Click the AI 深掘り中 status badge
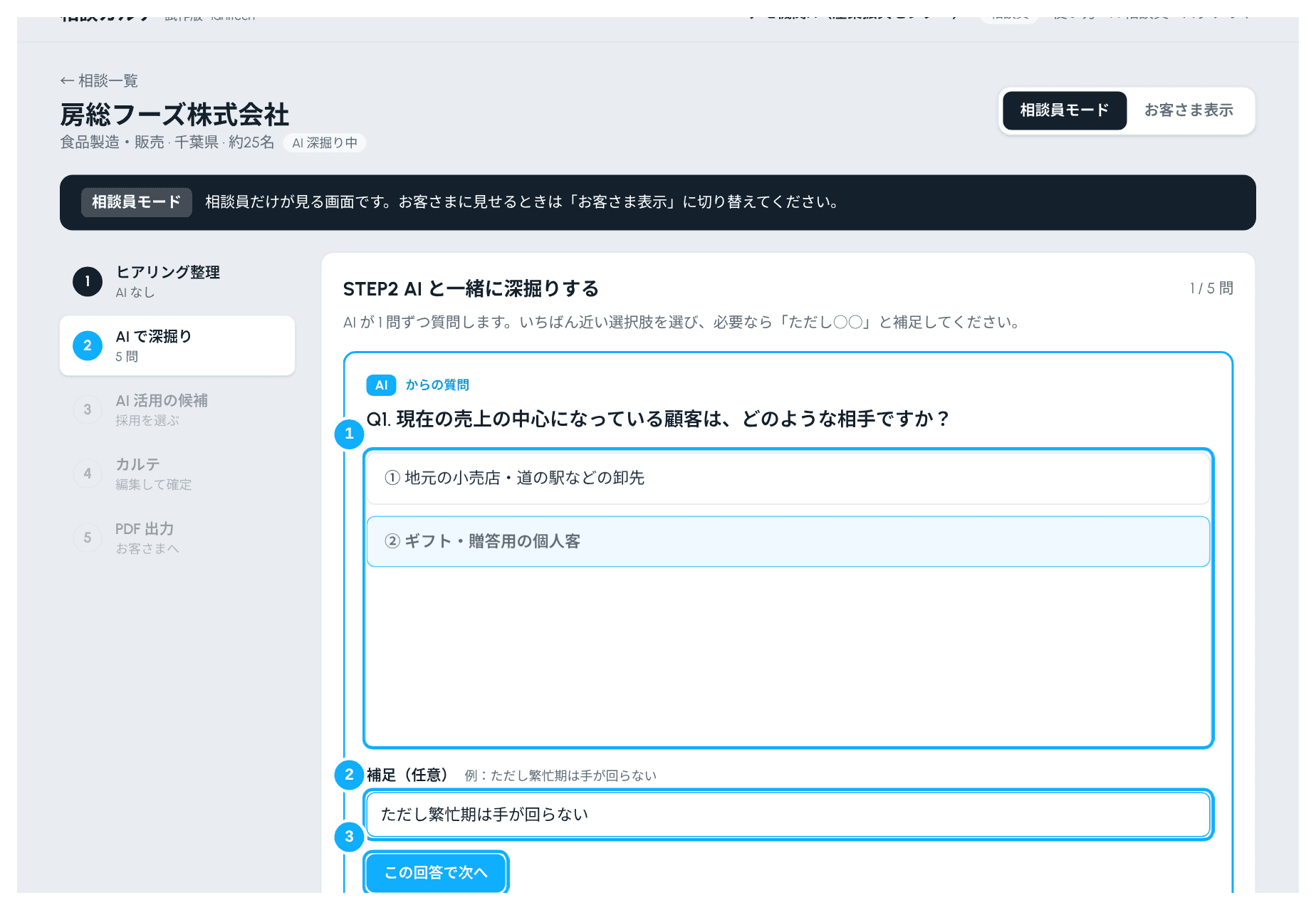 [325, 142]
